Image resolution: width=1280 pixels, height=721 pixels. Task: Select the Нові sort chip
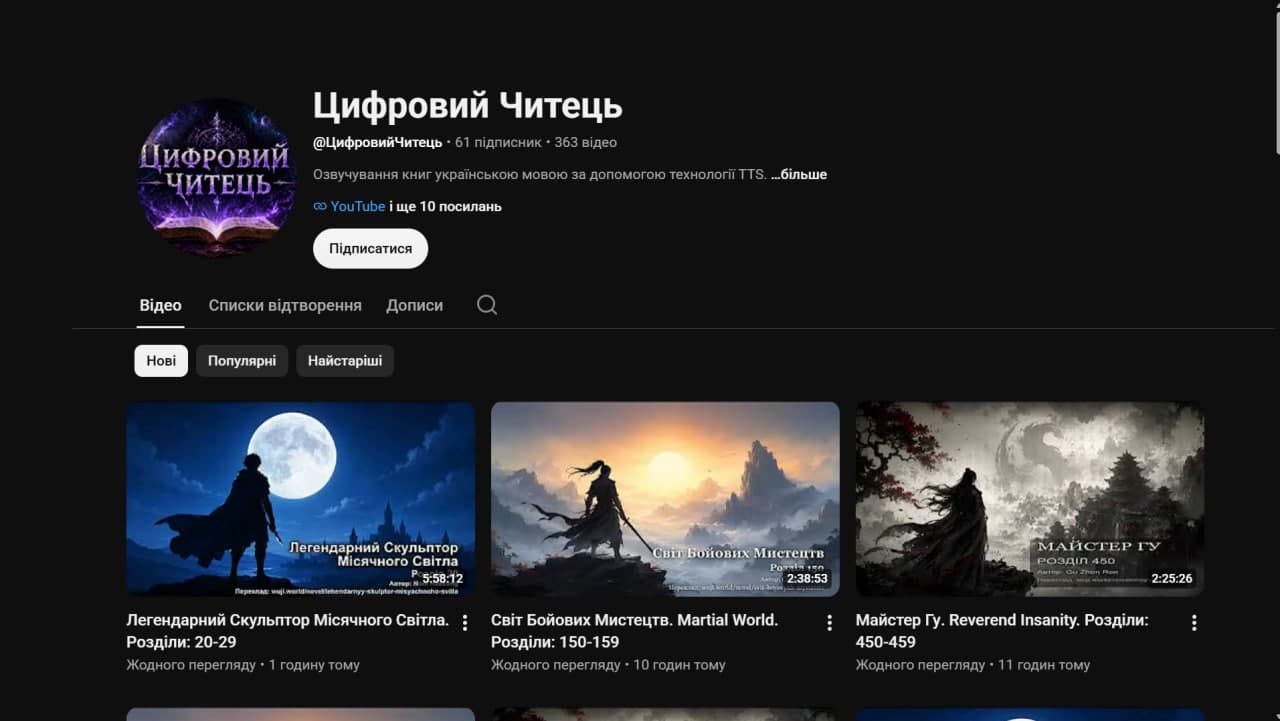(161, 361)
